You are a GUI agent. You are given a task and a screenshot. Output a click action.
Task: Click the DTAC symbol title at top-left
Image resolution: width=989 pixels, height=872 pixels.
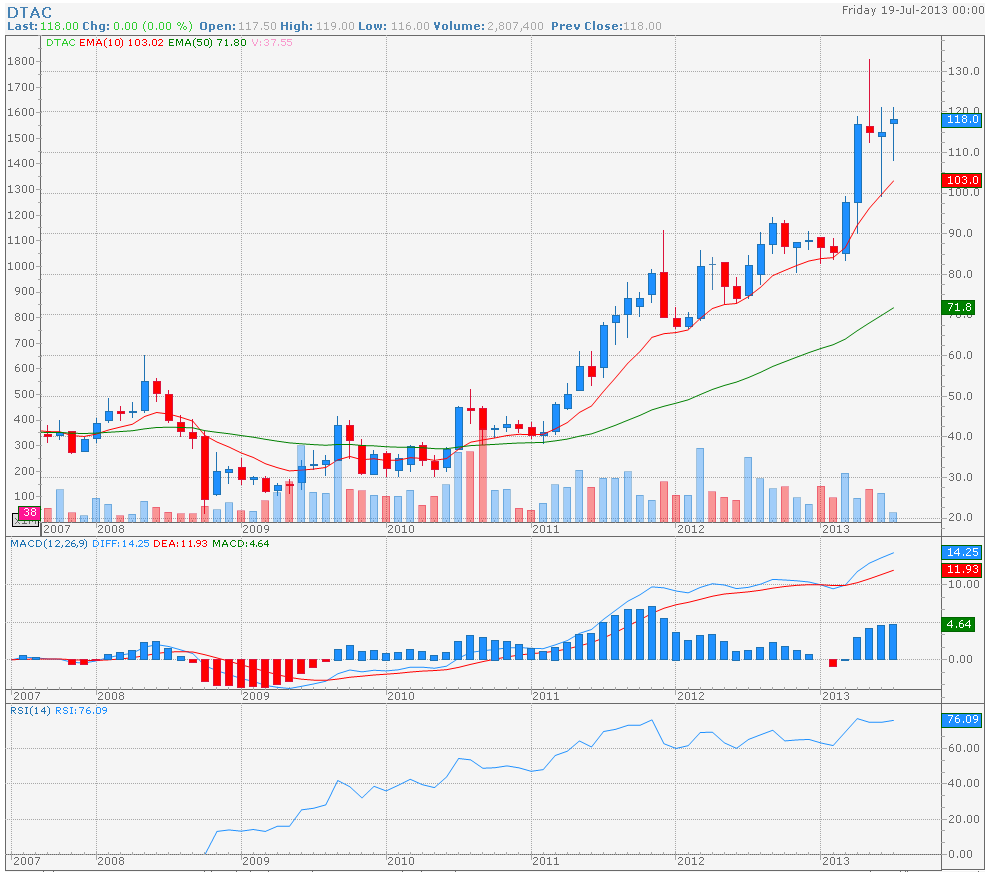[29, 12]
